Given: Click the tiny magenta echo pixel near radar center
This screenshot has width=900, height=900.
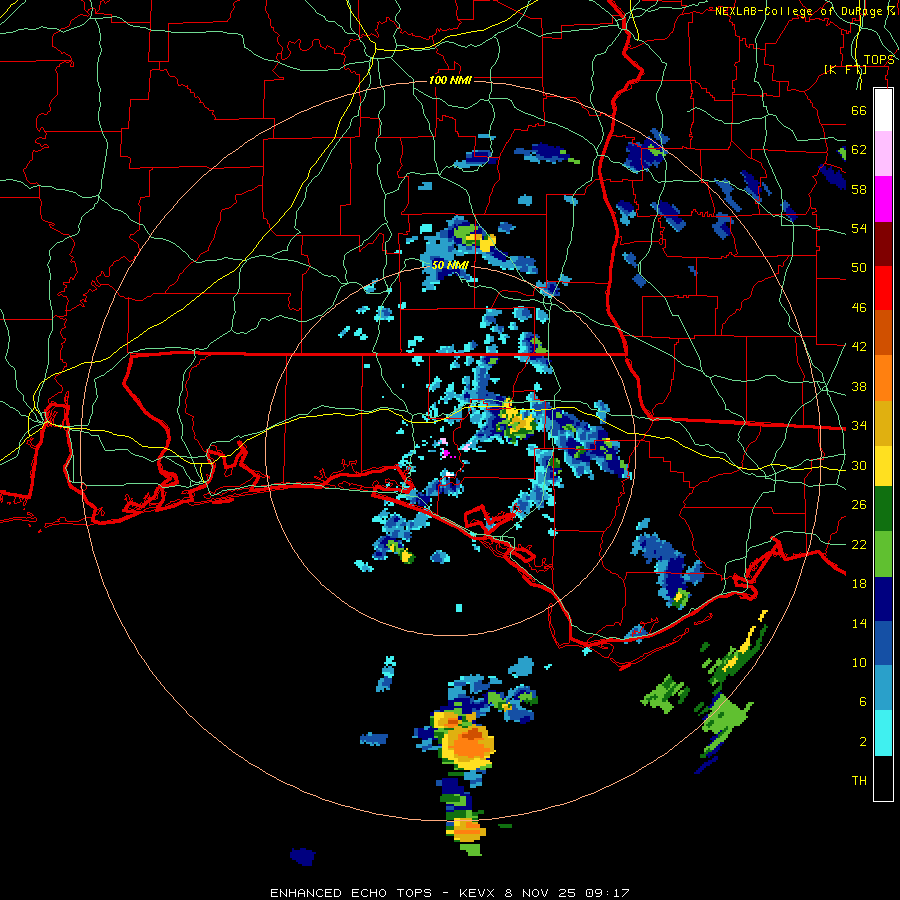Looking at the screenshot, I should 445,453.
